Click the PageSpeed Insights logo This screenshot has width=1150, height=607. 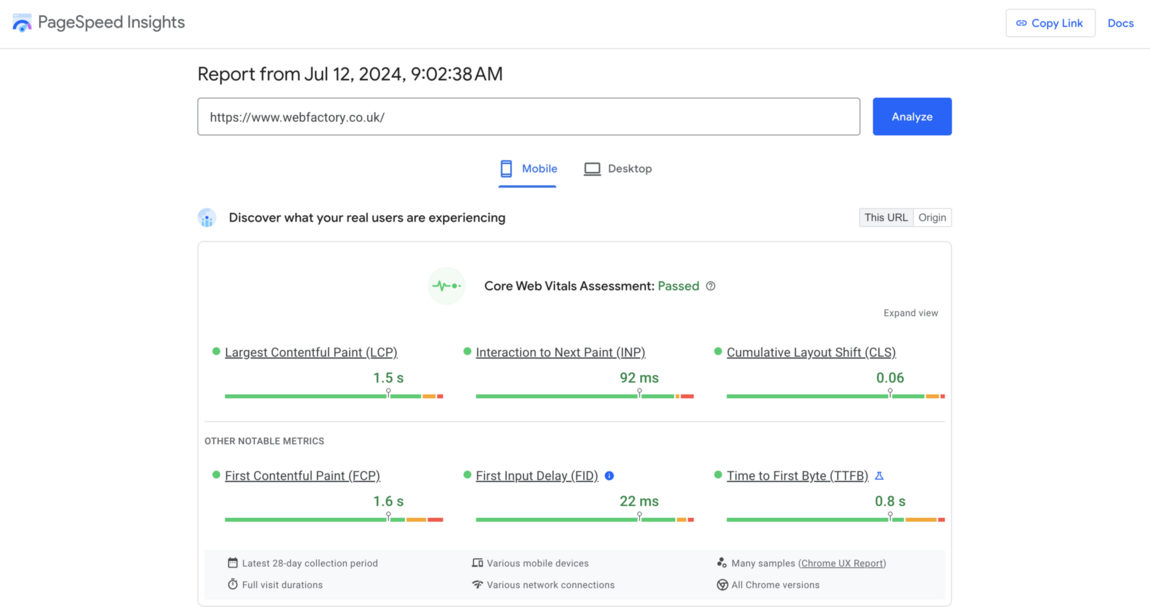click(x=20, y=22)
